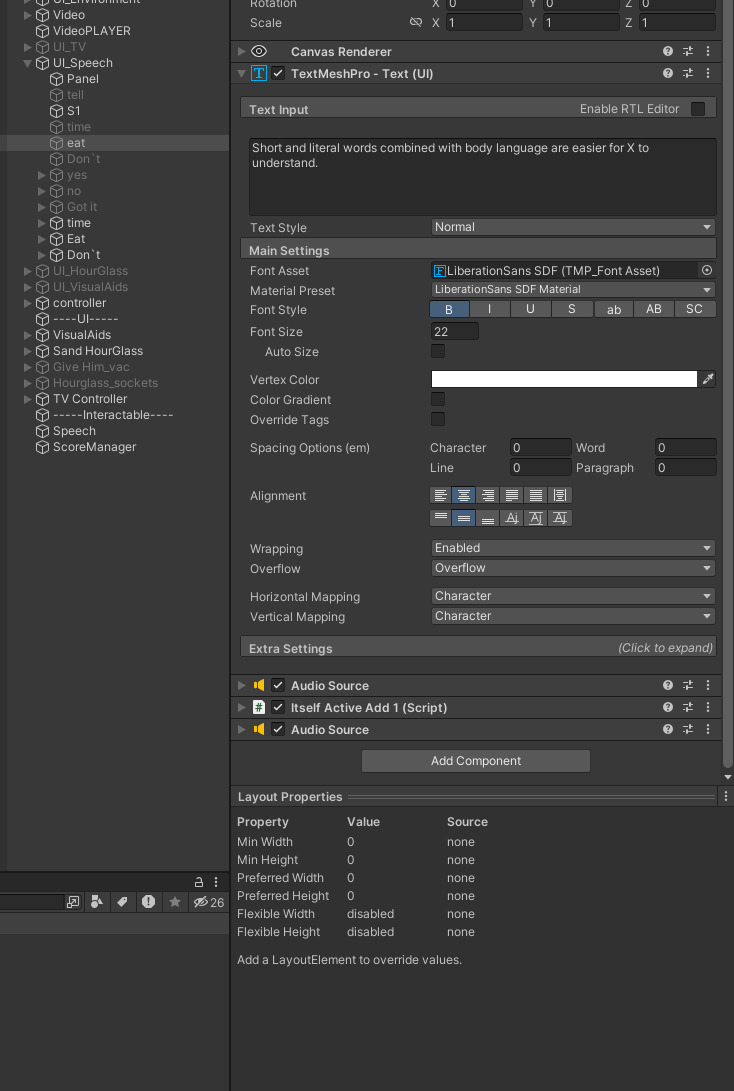Disable TextMeshPro component checkbox
This screenshot has height=1091, width=734.
[x=278, y=73]
